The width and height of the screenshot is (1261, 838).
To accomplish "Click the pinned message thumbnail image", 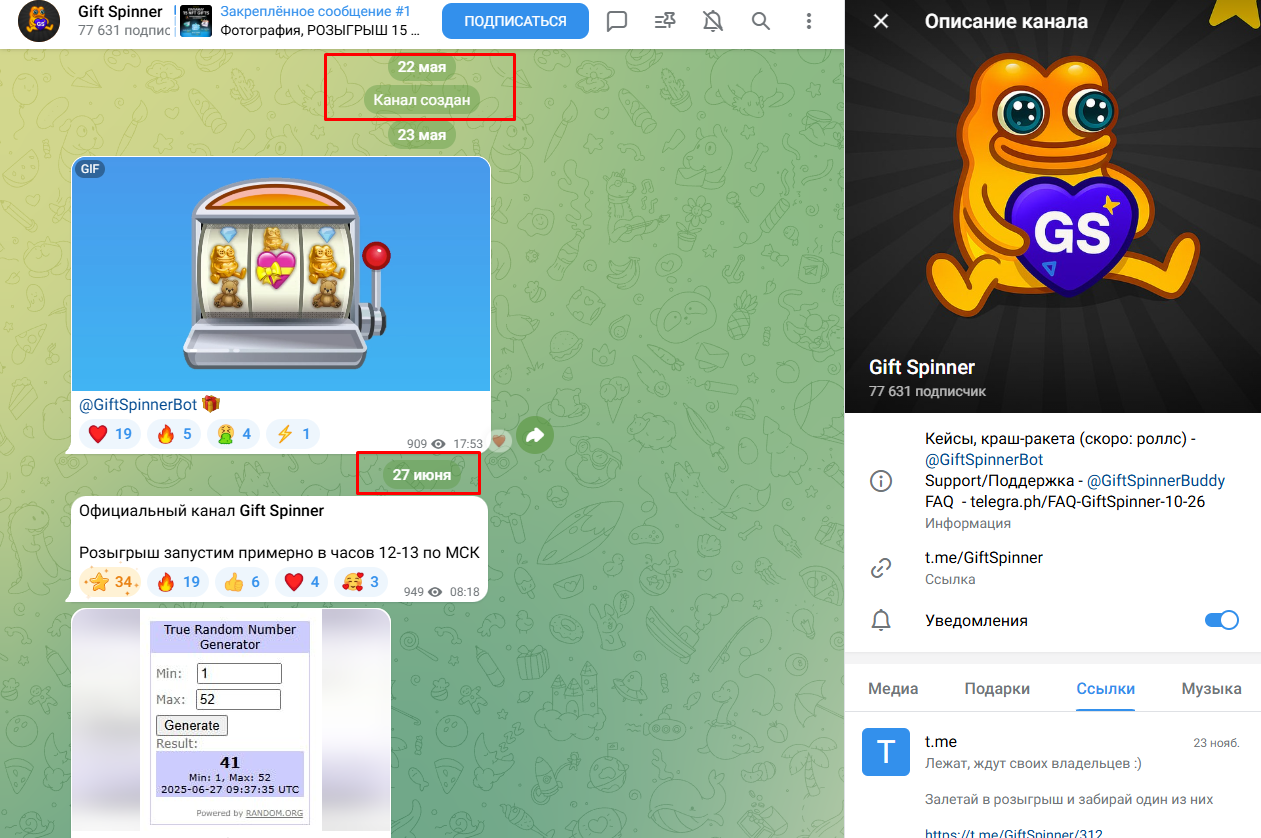I will [x=196, y=21].
